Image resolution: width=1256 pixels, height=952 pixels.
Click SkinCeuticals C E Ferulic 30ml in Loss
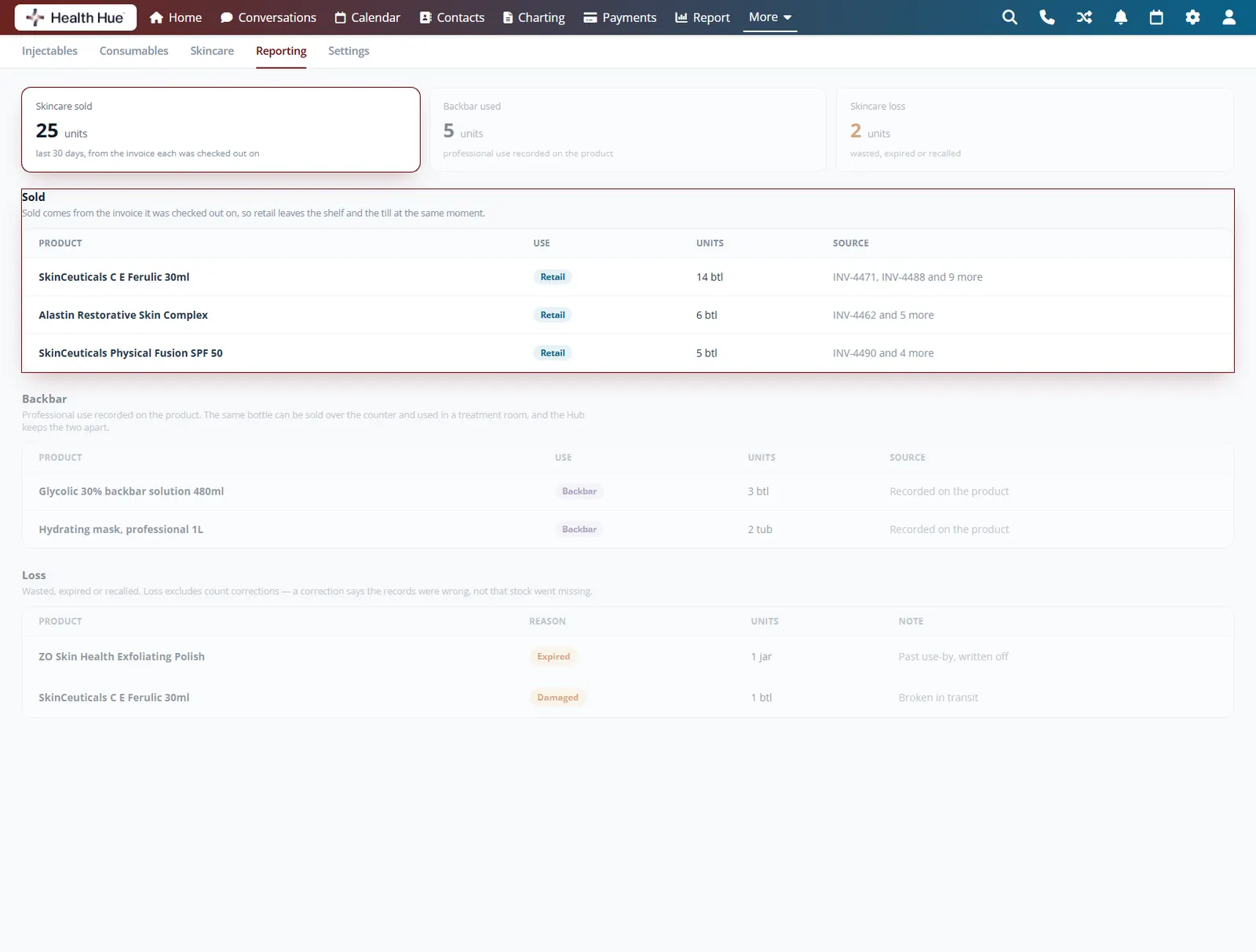[114, 697]
